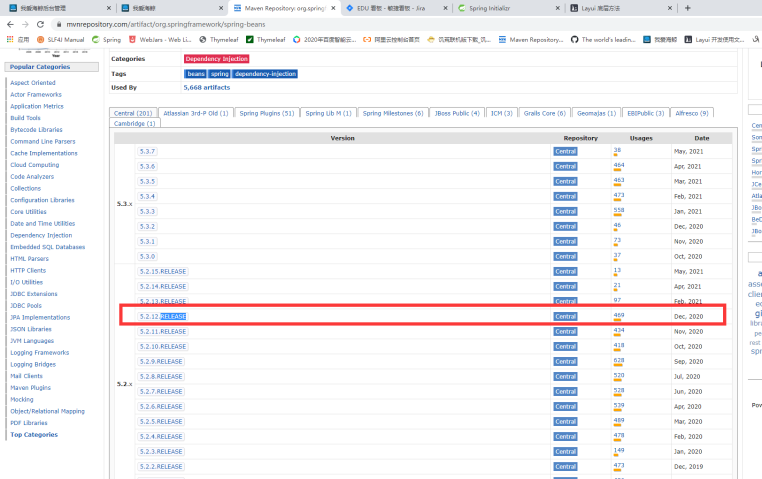Viewport: 762px width, 479px height.
Task: Click the dependency-injection tag
Action: tap(265, 74)
